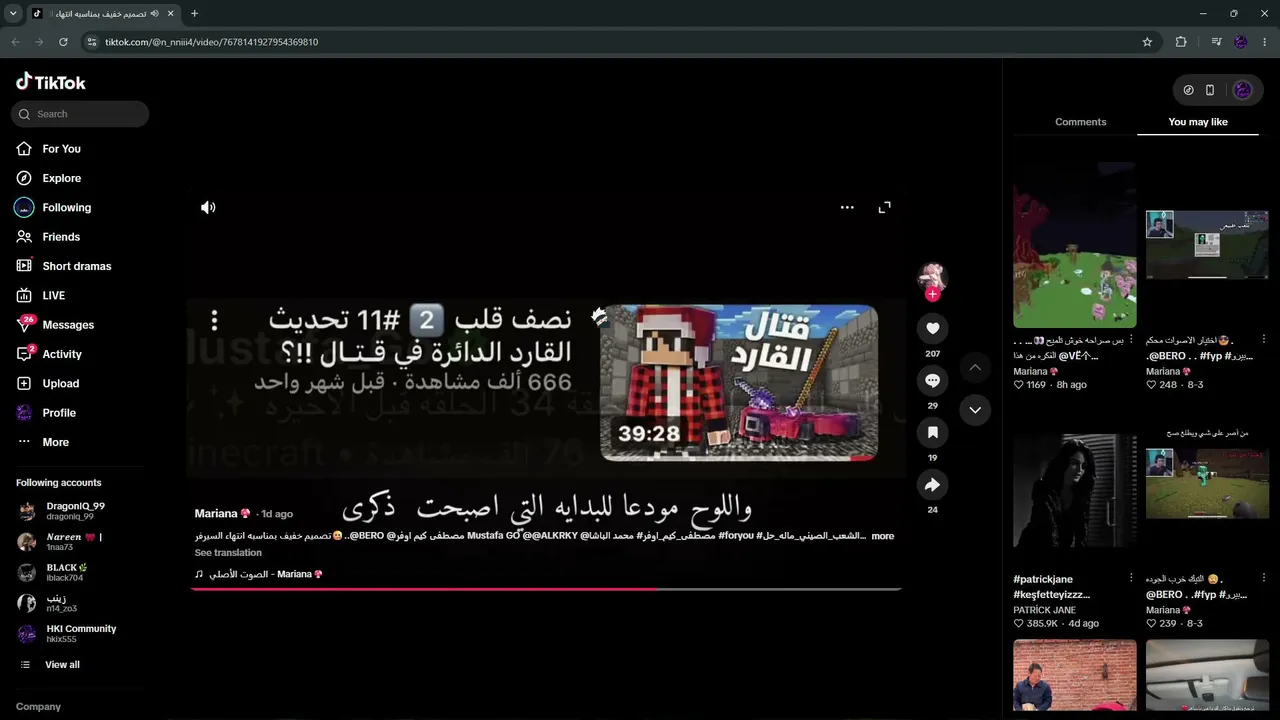Switch to the Comments tab

coord(1081,122)
